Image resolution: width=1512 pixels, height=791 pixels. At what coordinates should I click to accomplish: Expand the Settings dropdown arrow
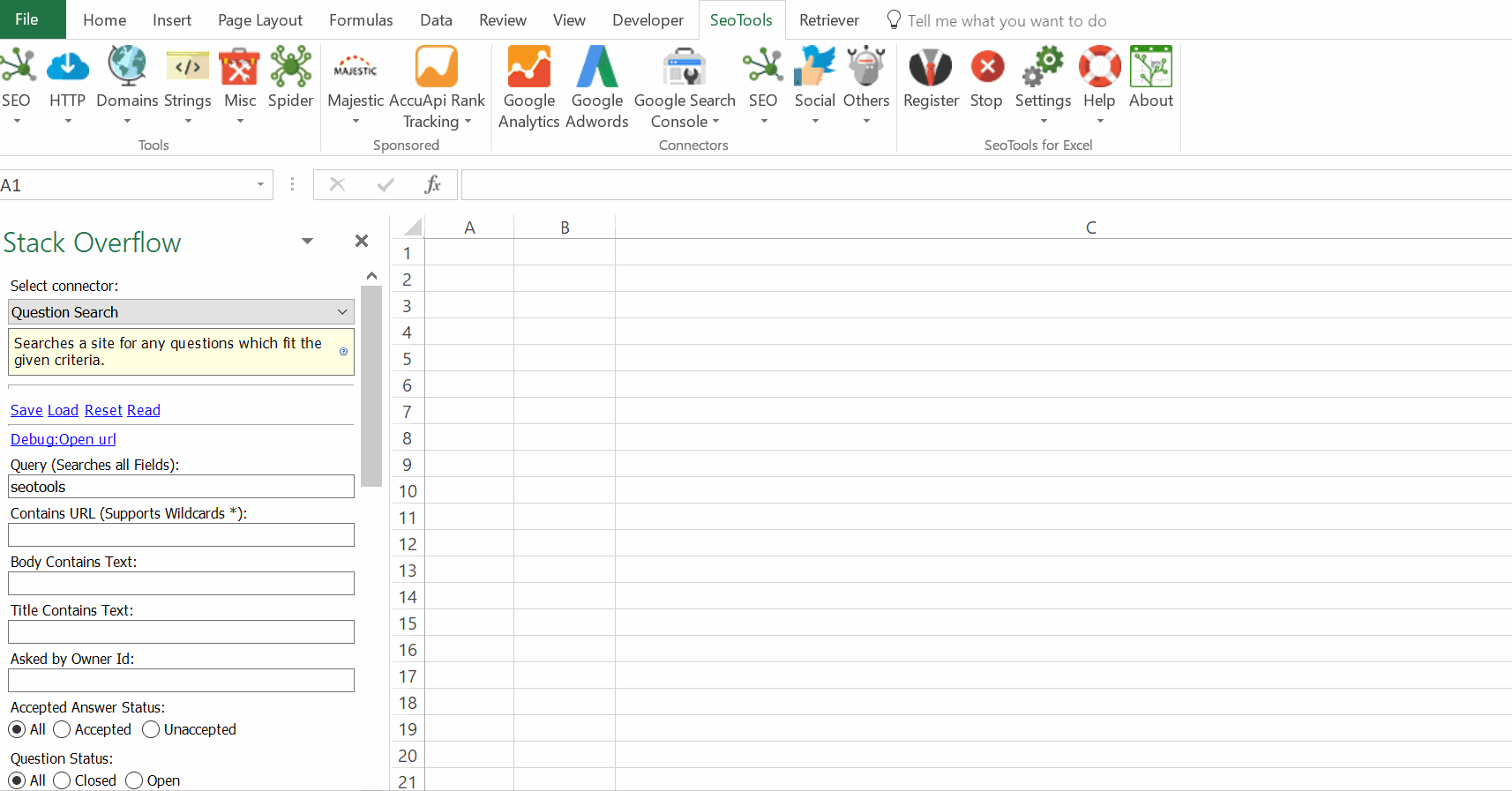tap(1044, 122)
